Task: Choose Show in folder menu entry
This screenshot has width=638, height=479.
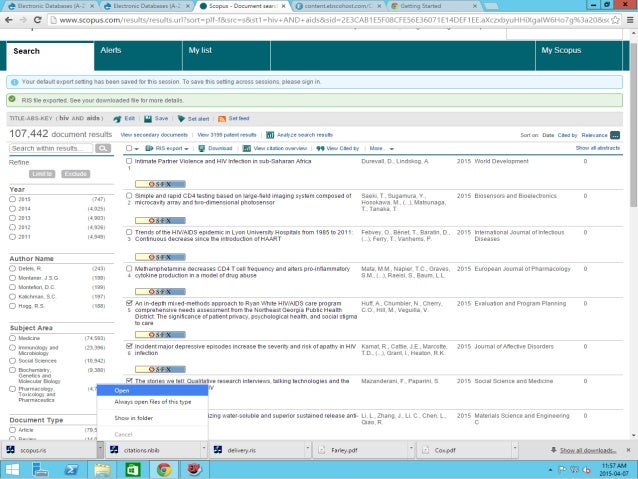Action: tap(153, 418)
